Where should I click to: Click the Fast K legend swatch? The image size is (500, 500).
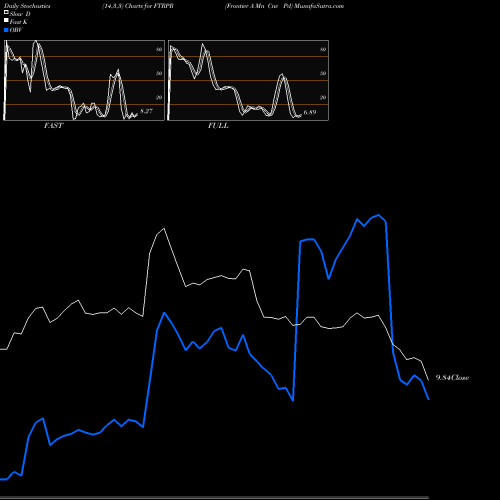6,20
